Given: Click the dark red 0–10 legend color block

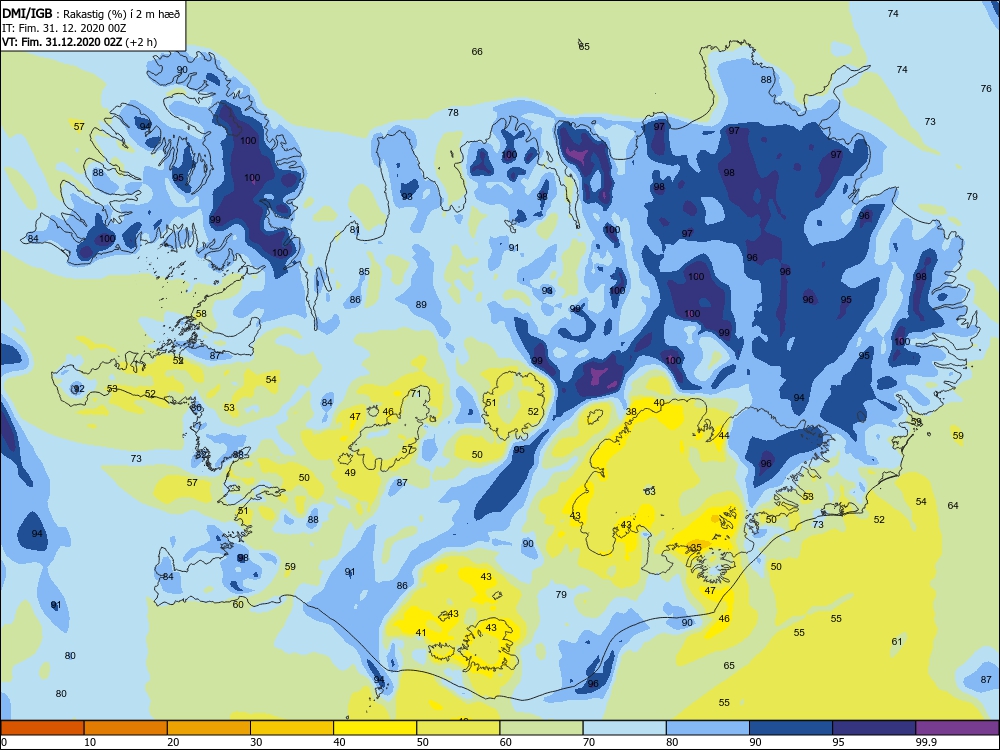Looking at the screenshot, I should (42, 728).
